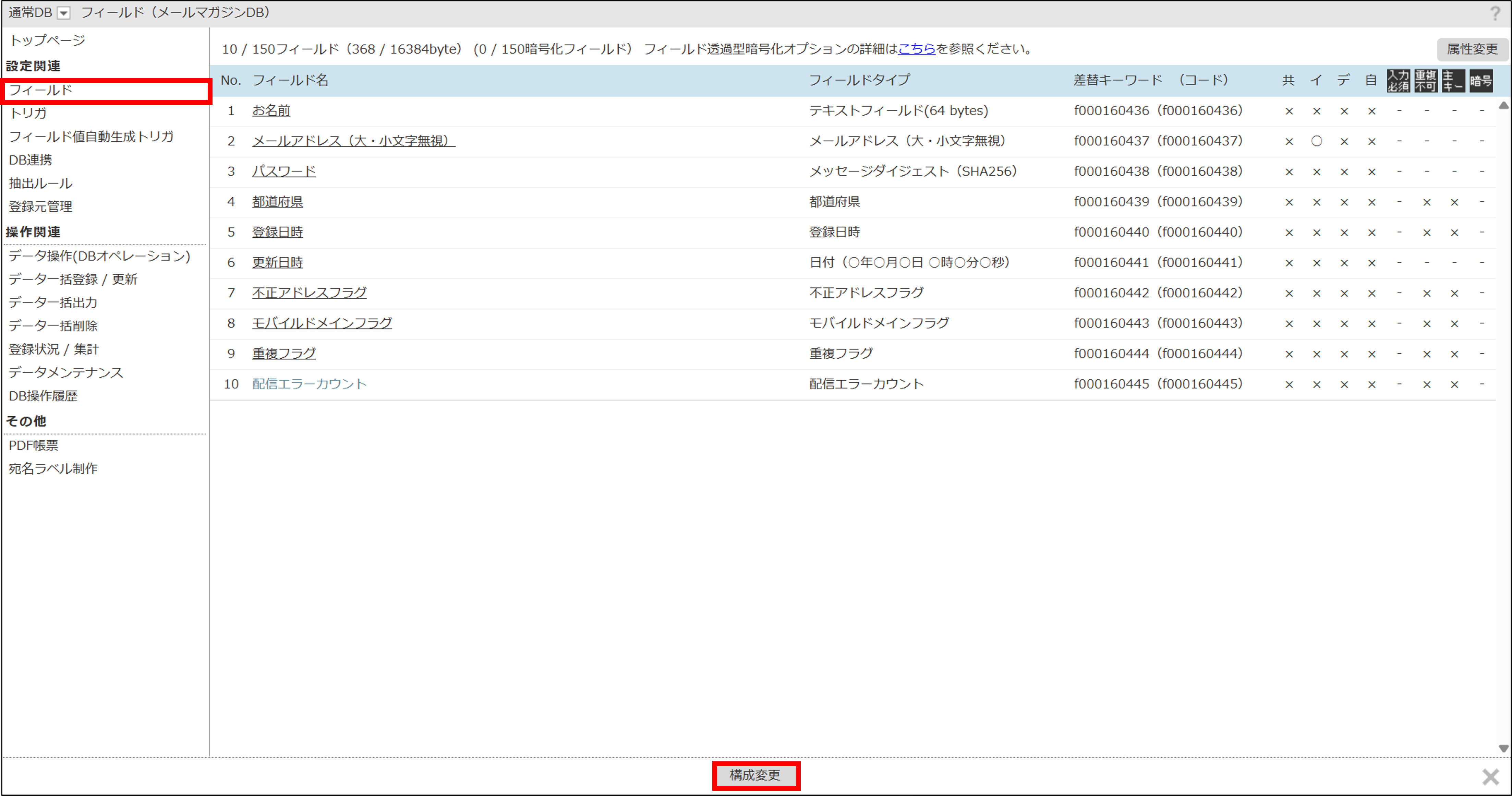This screenshot has width=1512, height=796.
Task: Close the panel with the bottom-right X
Action: 1490,776
